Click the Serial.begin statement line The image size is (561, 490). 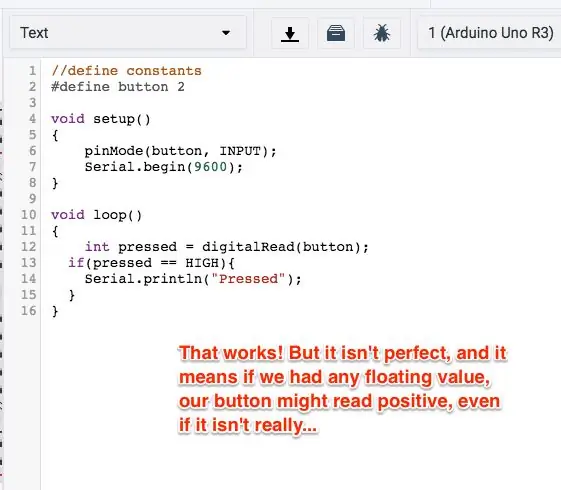[164, 167]
